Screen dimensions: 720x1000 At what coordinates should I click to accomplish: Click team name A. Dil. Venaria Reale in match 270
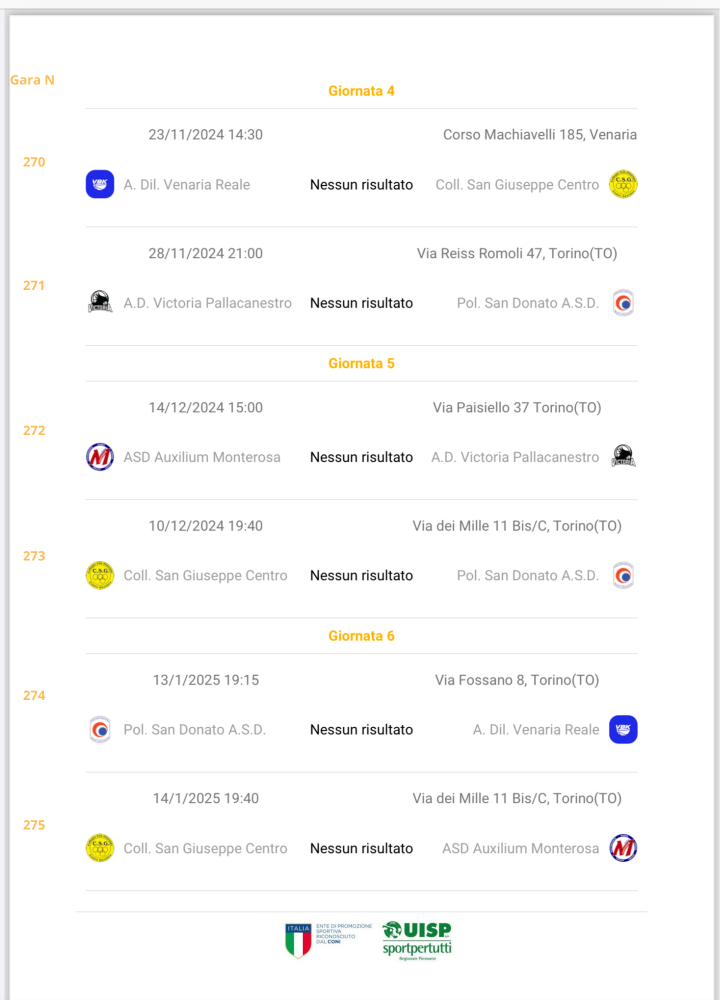point(187,185)
